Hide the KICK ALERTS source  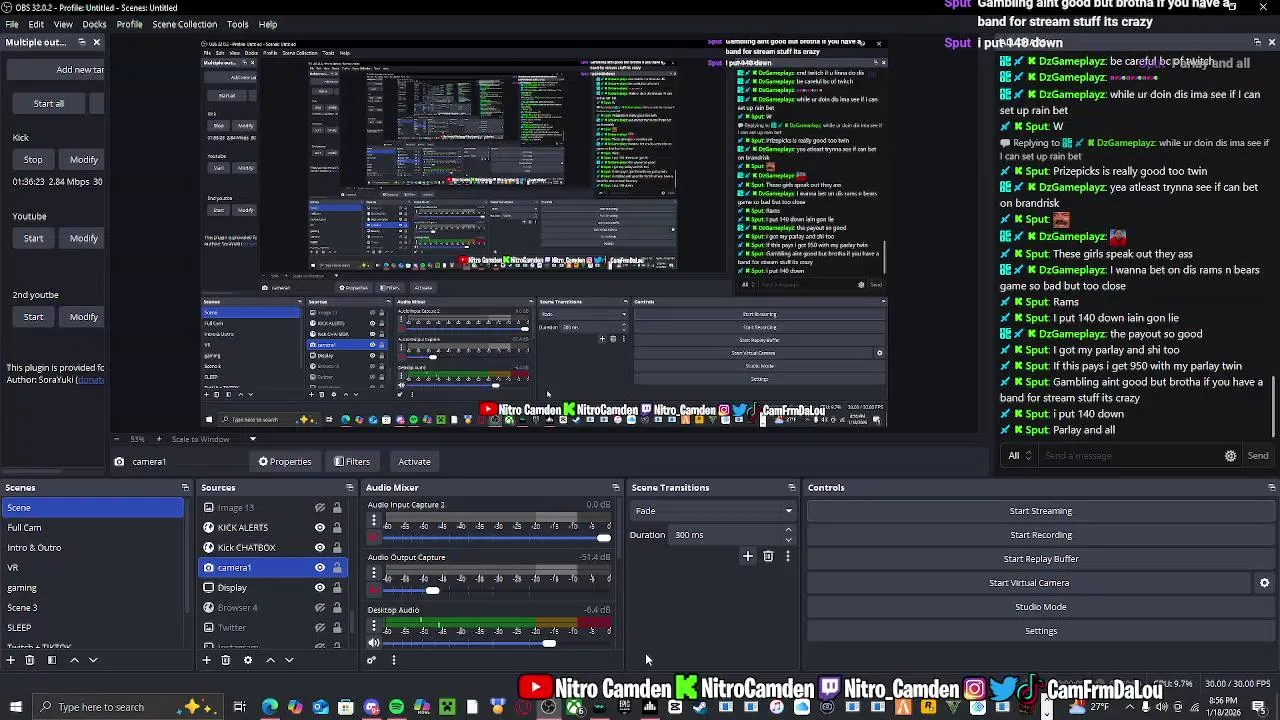click(320, 528)
